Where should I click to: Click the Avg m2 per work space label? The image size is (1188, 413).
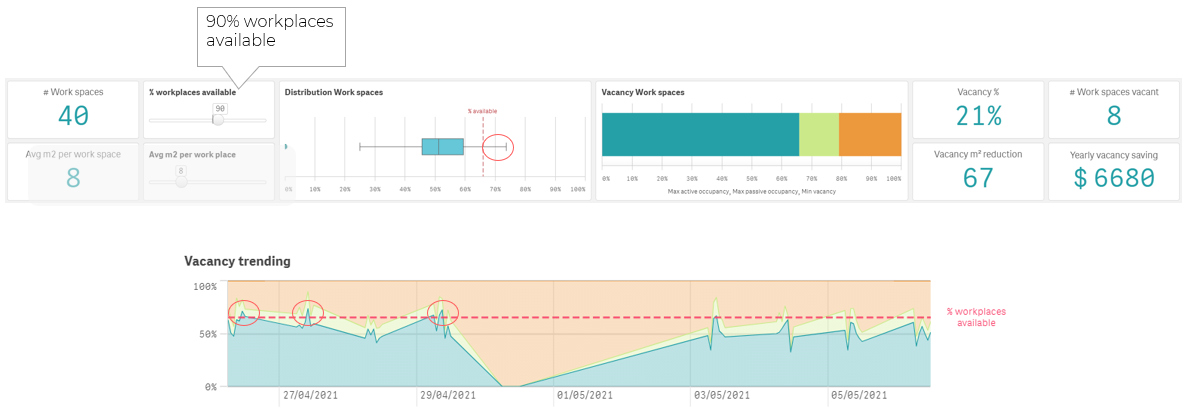[73, 155]
